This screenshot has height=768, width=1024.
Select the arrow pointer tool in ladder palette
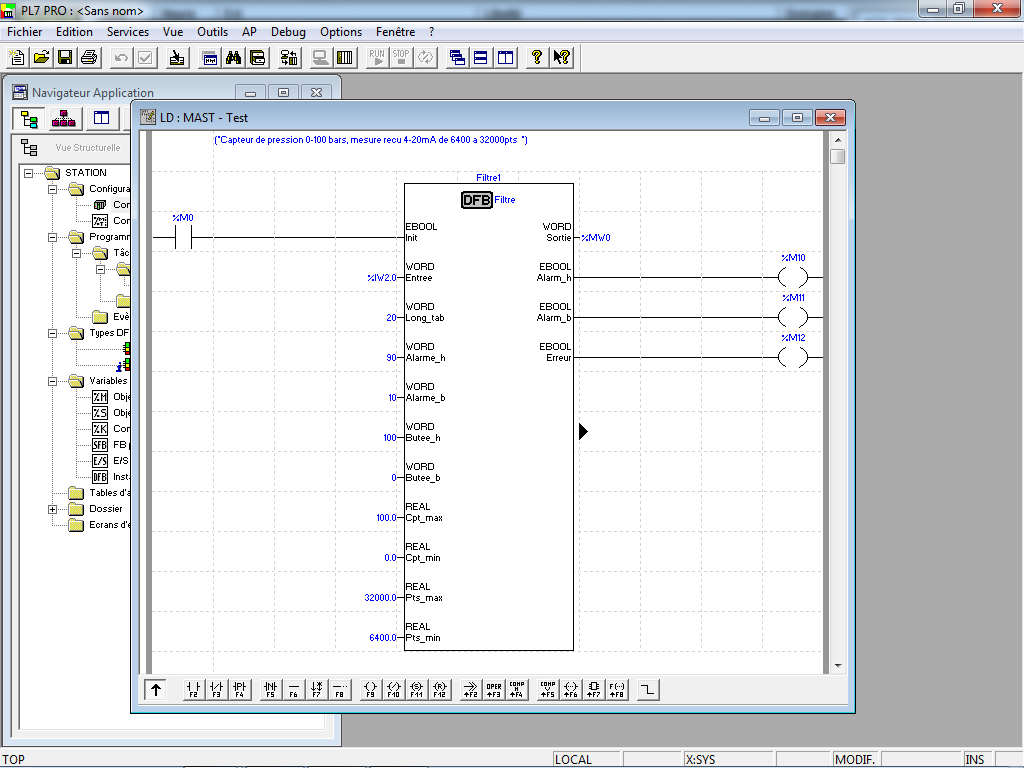(x=156, y=689)
